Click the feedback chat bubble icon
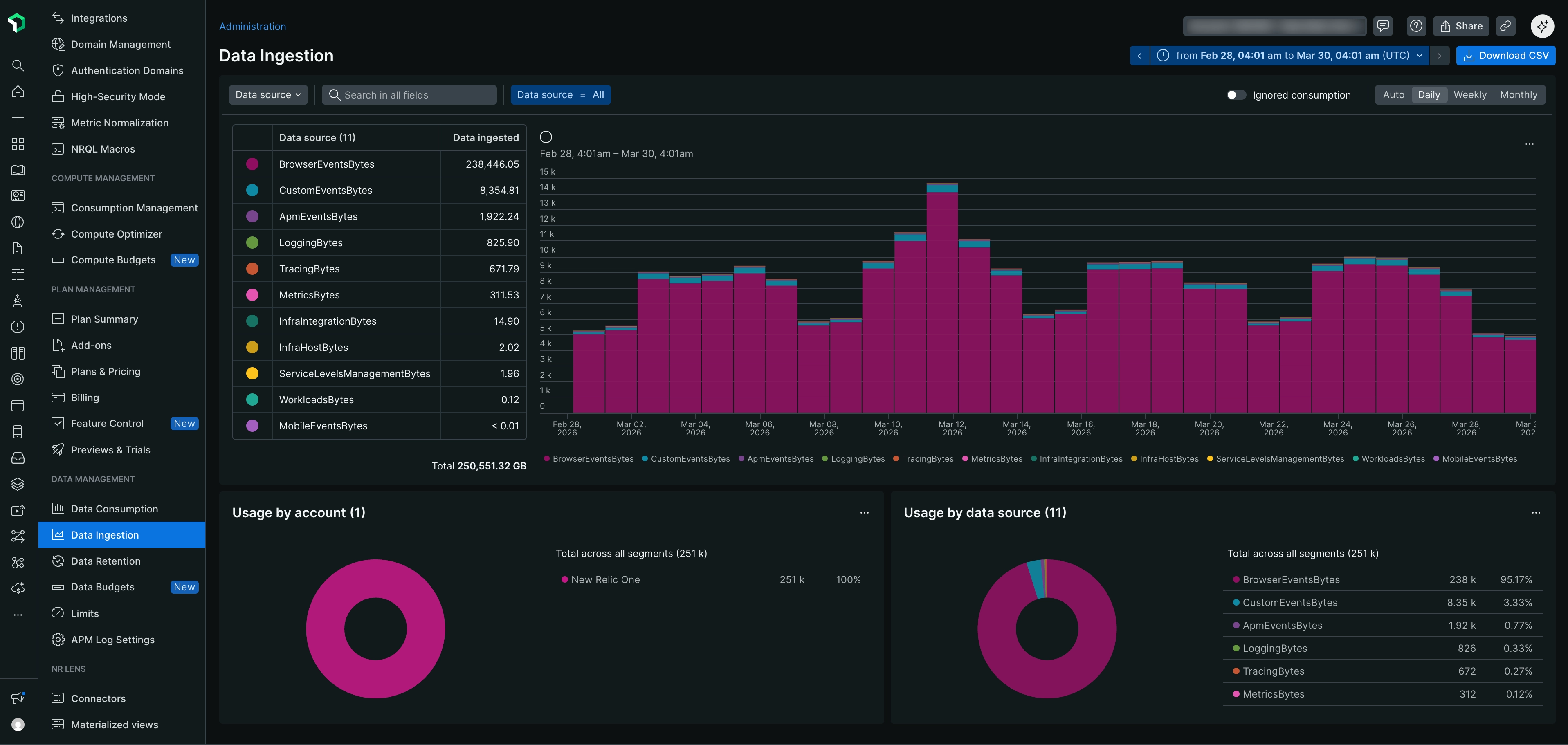 (x=1383, y=26)
